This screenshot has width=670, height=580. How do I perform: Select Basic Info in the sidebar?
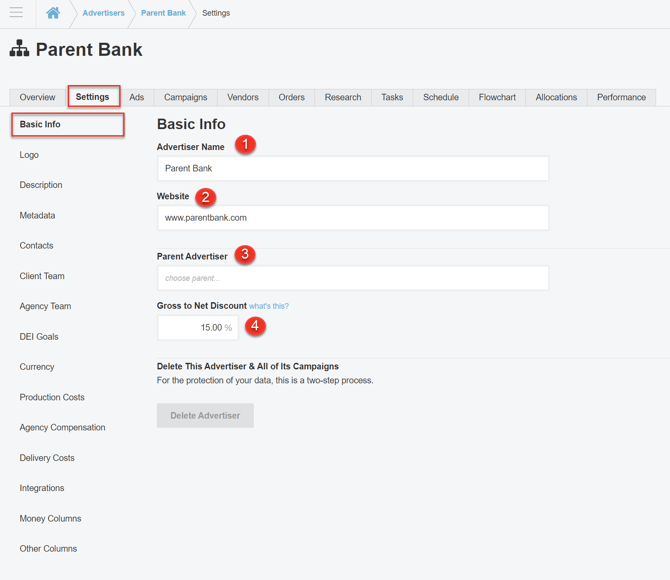[x=68, y=124]
